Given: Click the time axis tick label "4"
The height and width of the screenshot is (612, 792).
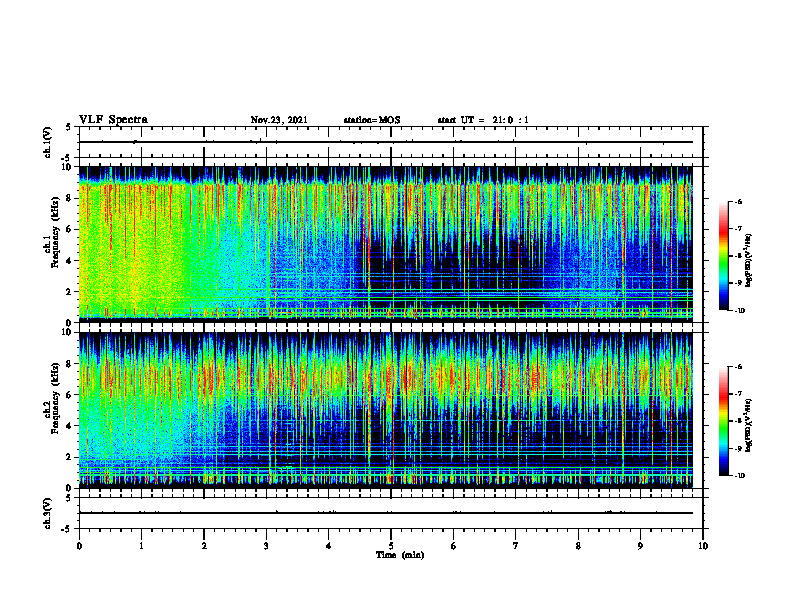Looking at the screenshot, I should [329, 546].
